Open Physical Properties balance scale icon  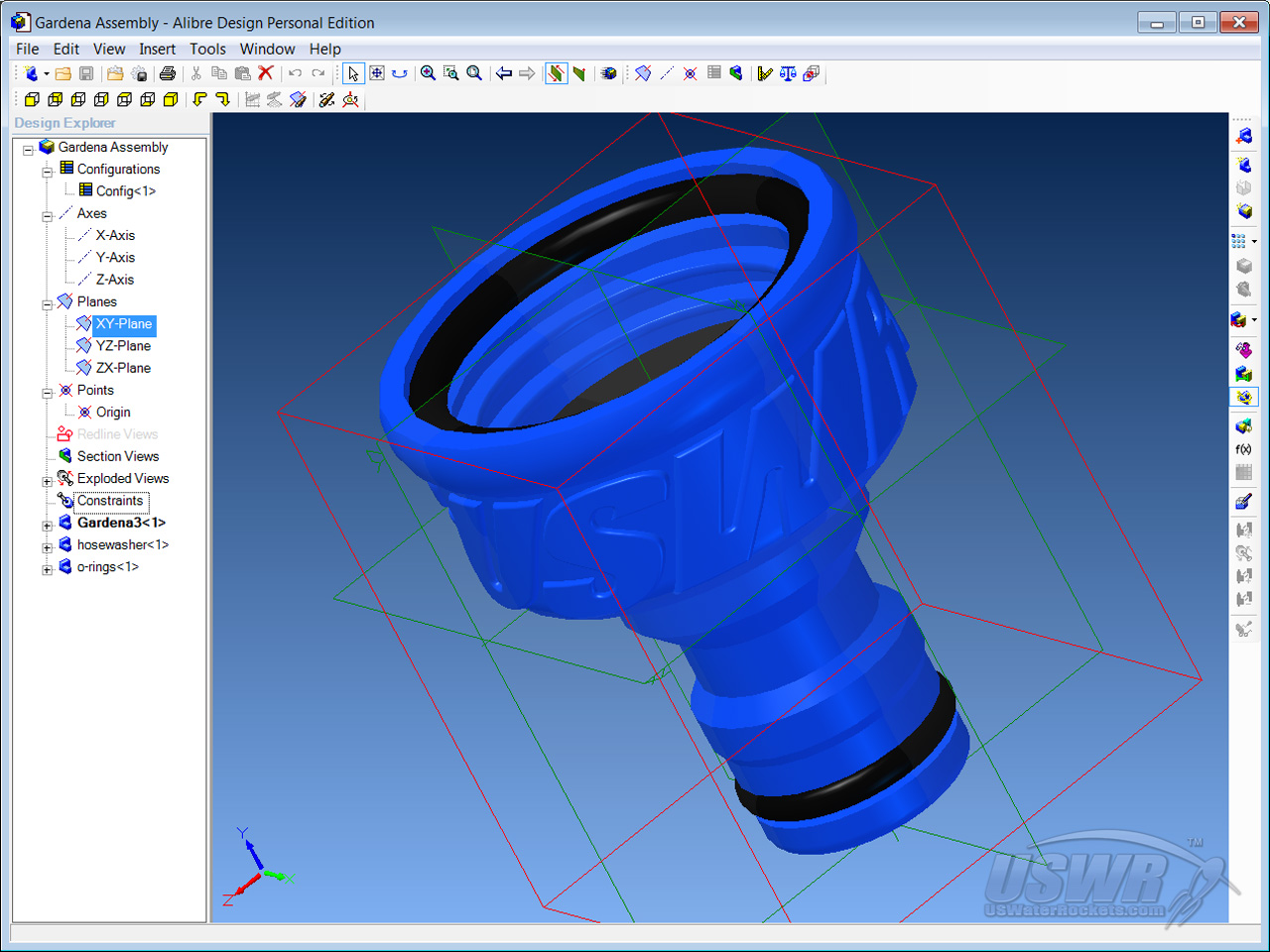(x=788, y=73)
